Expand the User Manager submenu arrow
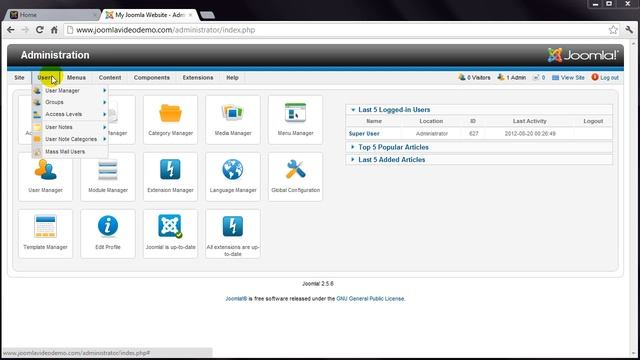Screen dimensions: 640x360 coord(105,91)
